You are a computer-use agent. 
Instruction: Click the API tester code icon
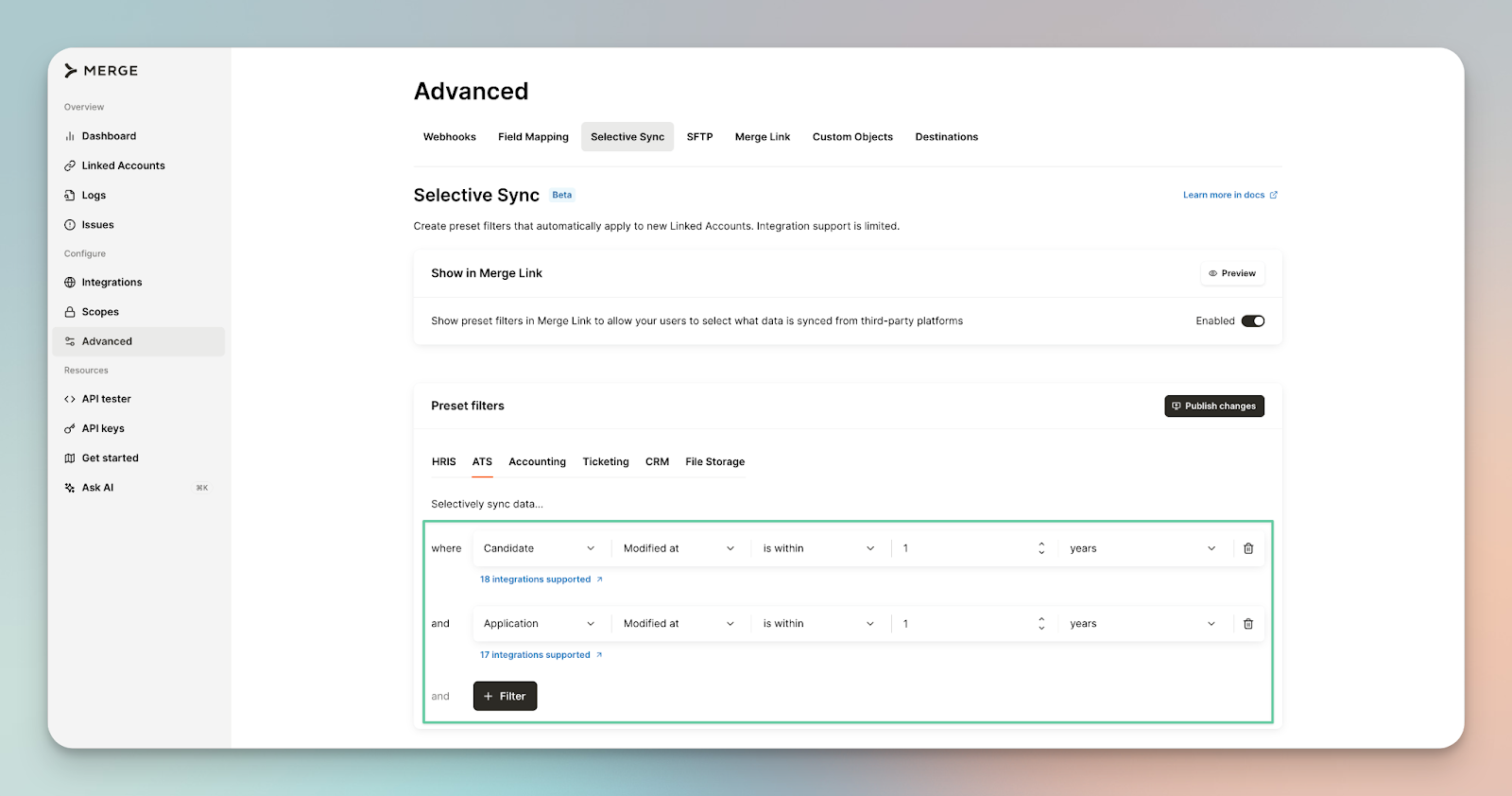(x=70, y=399)
